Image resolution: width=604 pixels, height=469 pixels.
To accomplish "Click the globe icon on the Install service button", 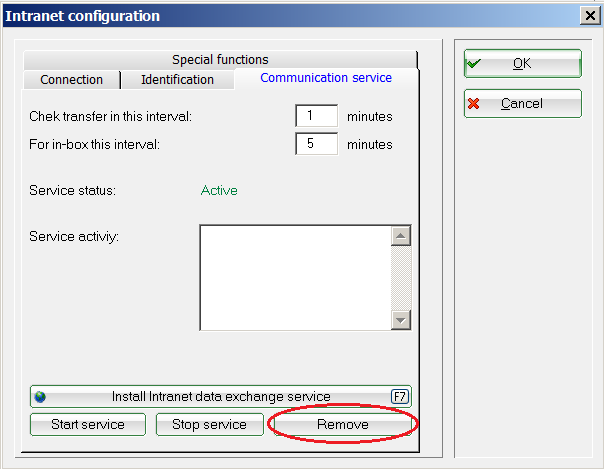I will point(40,397).
